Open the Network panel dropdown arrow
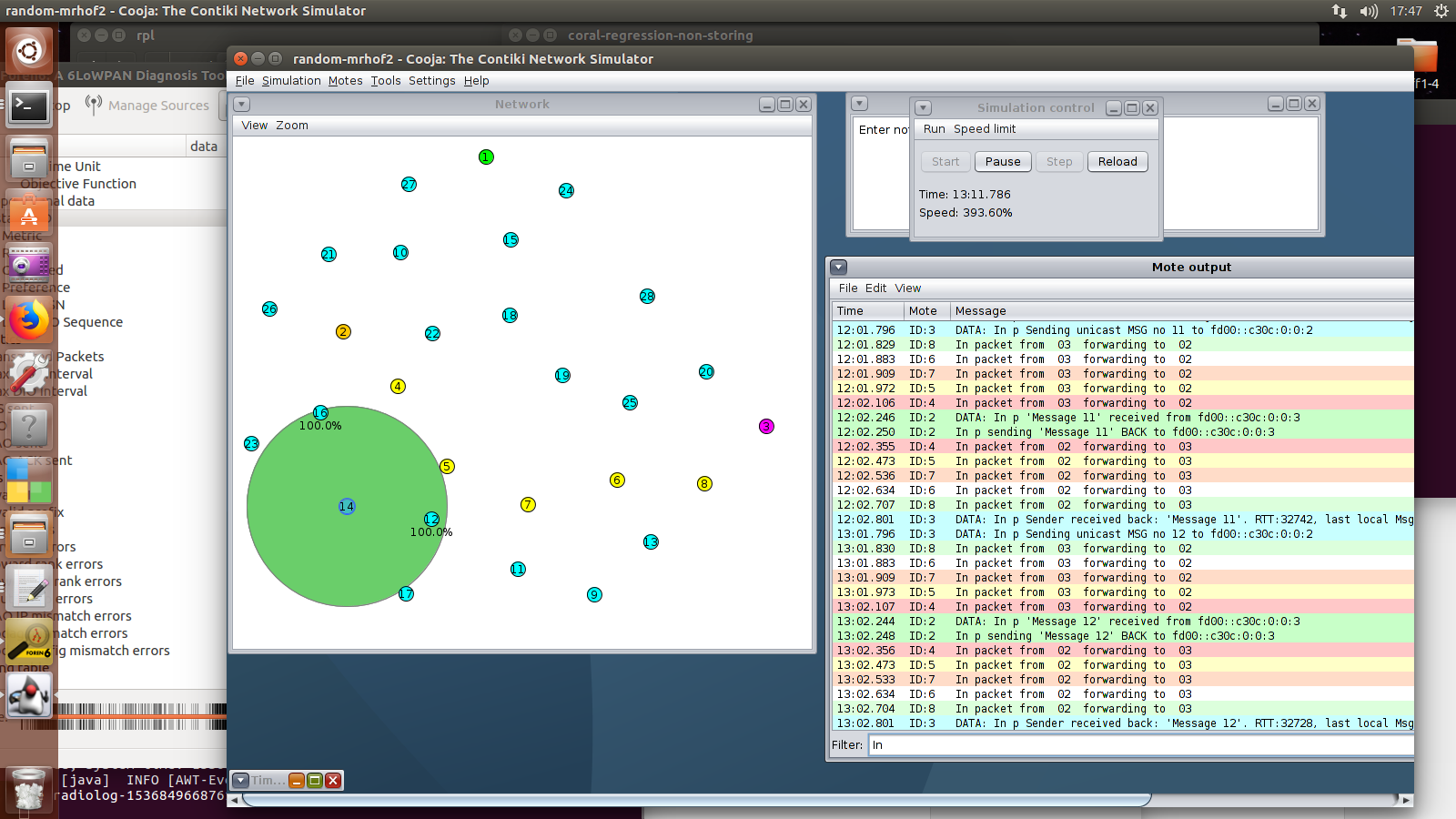Image resolution: width=1456 pixels, height=819 pixels. click(242, 105)
